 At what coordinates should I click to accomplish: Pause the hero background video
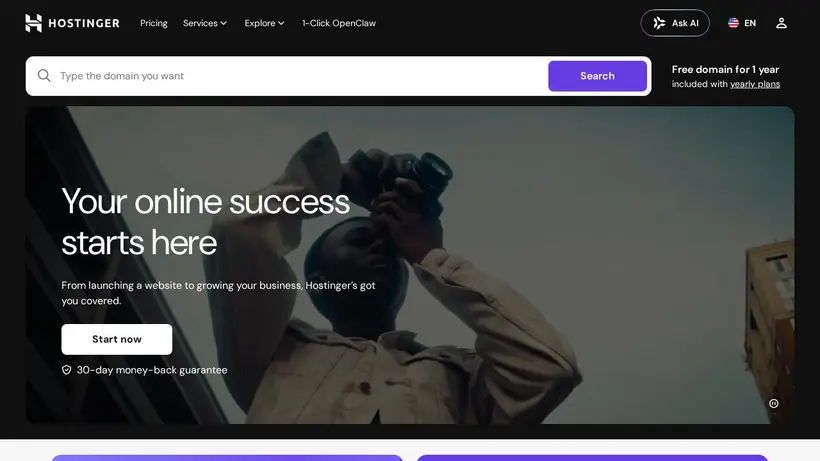pyautogui.click(x=773, y=404)
